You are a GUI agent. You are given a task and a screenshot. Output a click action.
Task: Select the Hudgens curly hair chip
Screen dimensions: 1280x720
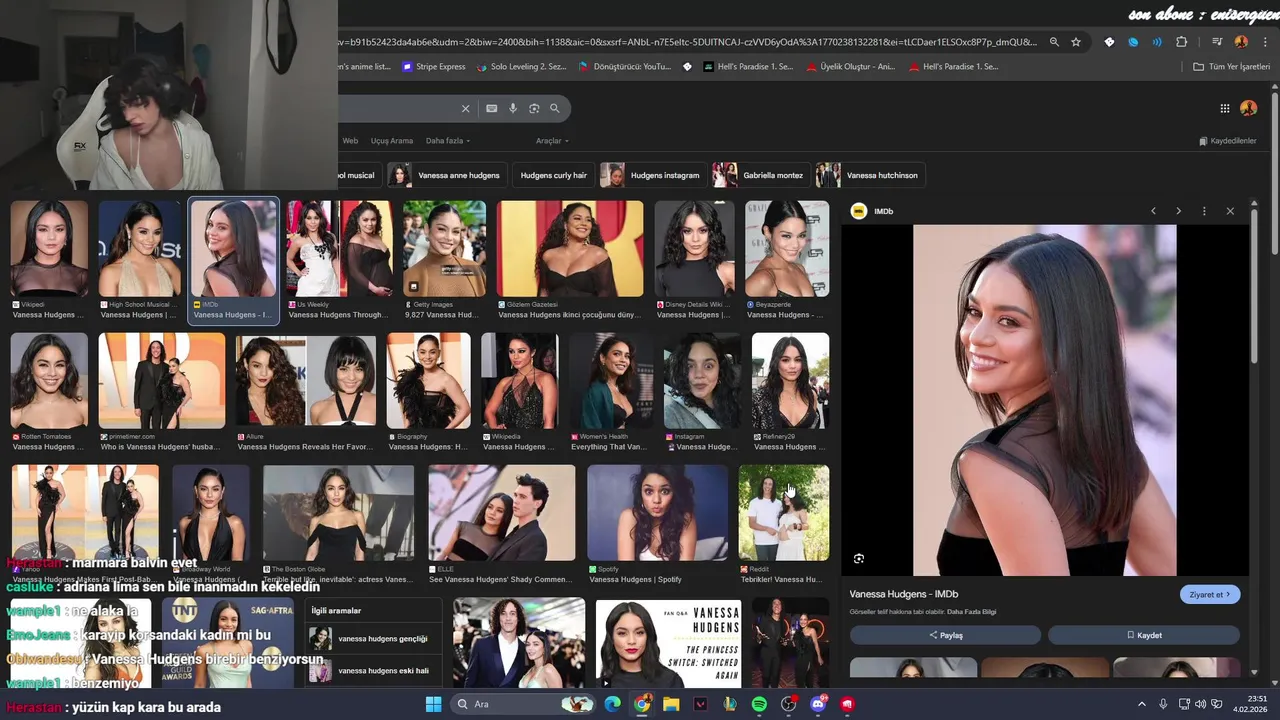pyautogui.click(x=553, y=175)
